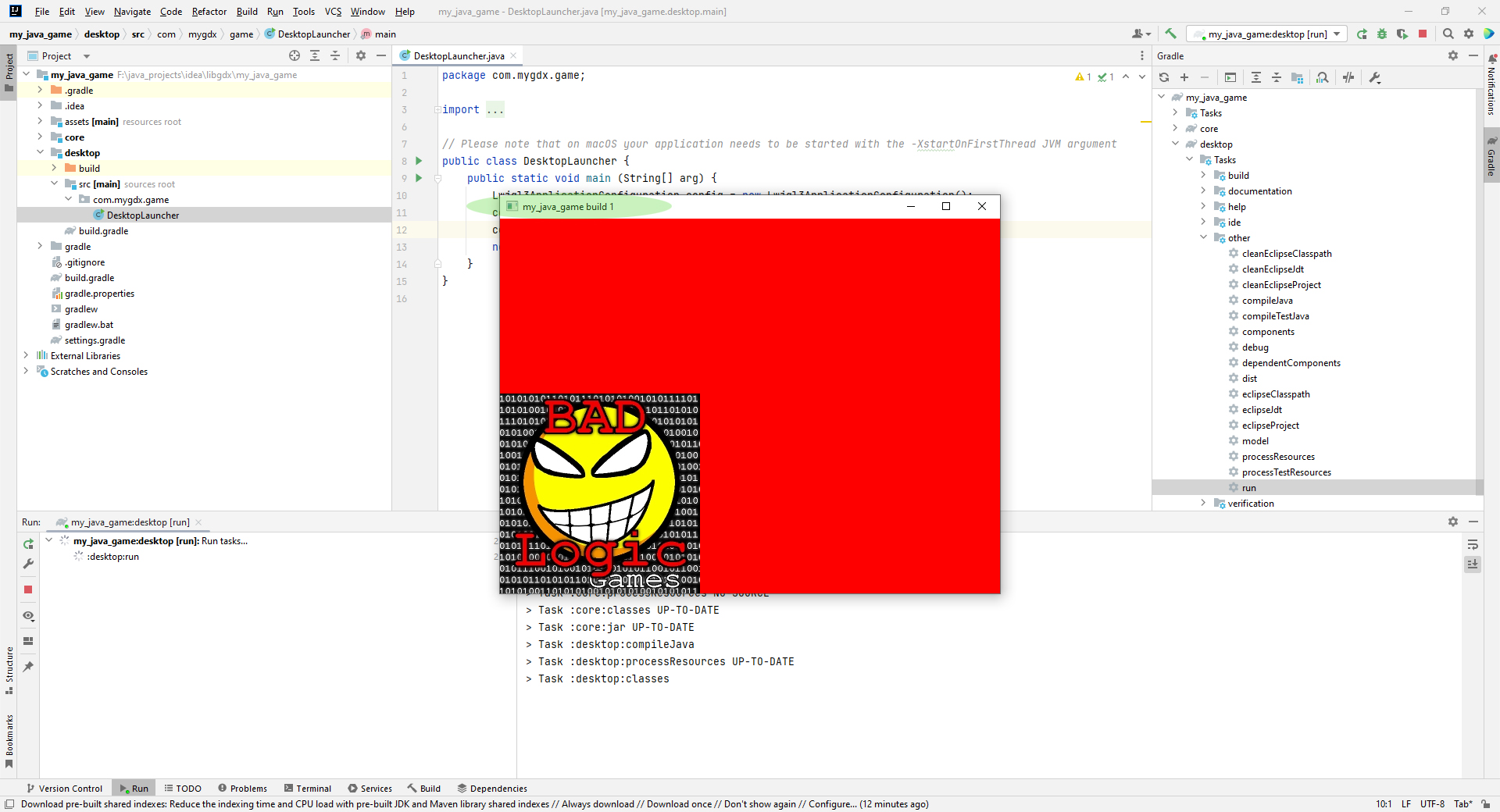Toggle scroll to end in Run console

point(1473,564)
